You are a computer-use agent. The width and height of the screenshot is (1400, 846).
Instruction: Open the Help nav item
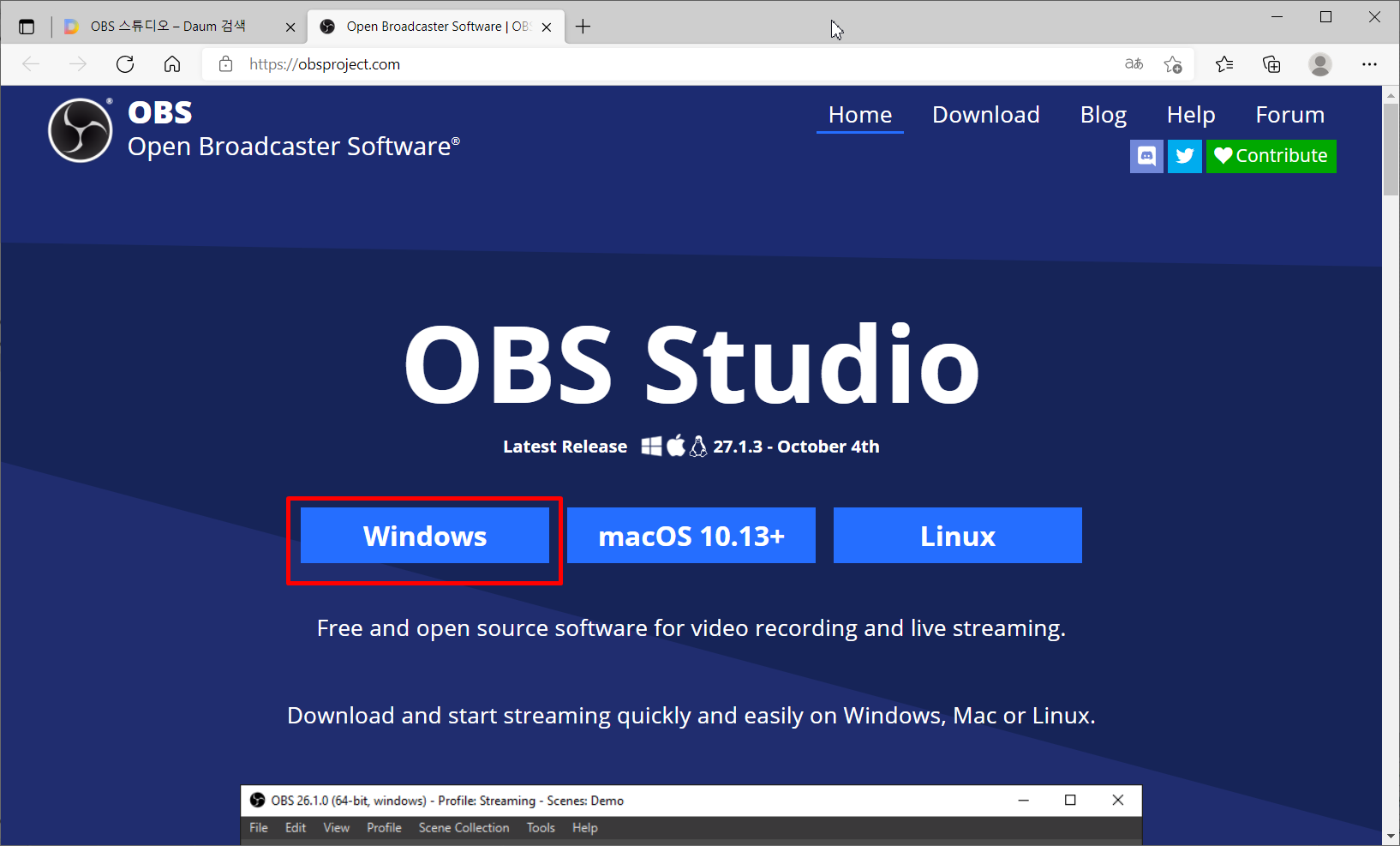point(1191,115)
